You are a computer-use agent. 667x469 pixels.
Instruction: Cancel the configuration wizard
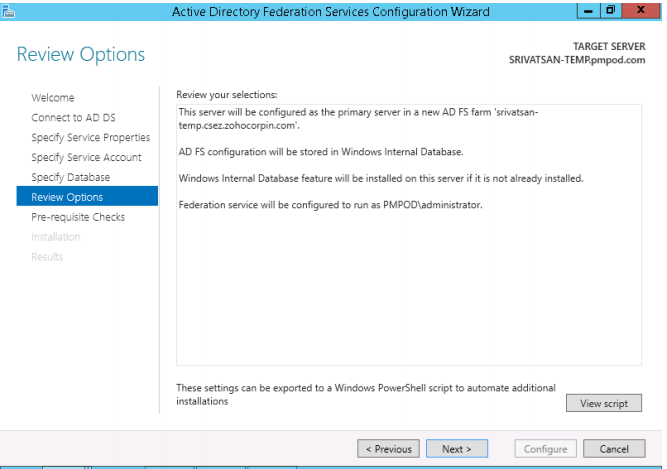613,449
